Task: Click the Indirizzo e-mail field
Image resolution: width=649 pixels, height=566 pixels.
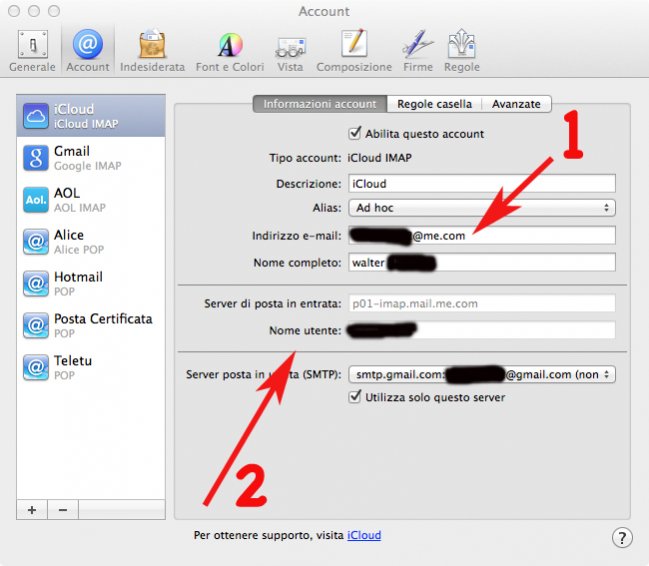Action: click(482, 236)
